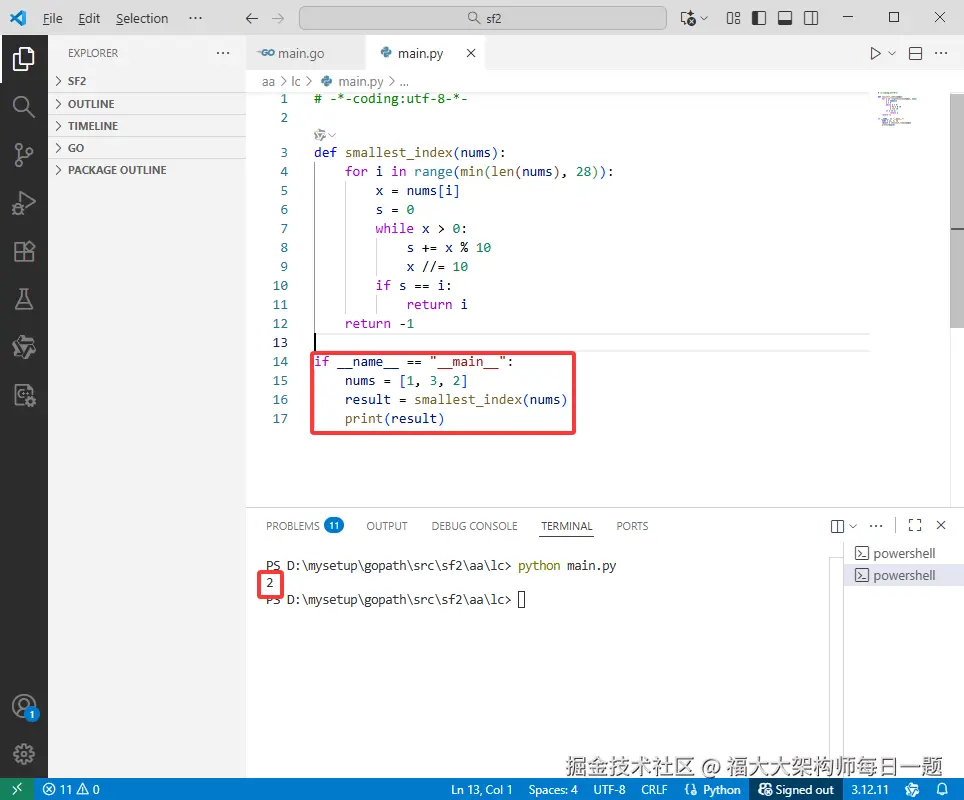Switch to the PORTS panel tab

click(x=632, y=526)
